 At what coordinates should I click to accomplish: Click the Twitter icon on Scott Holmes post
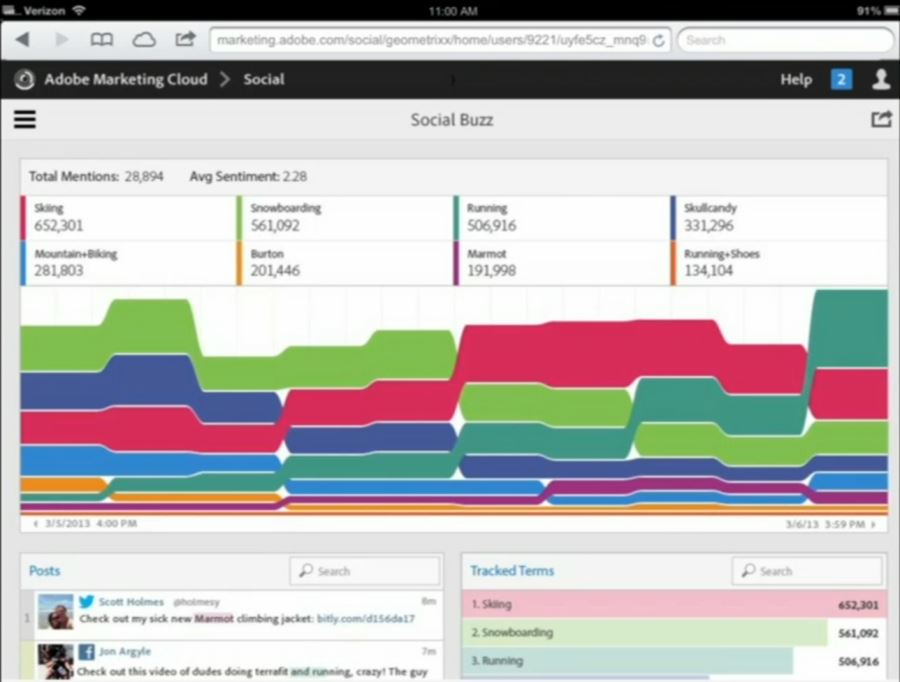click(87, 601)
